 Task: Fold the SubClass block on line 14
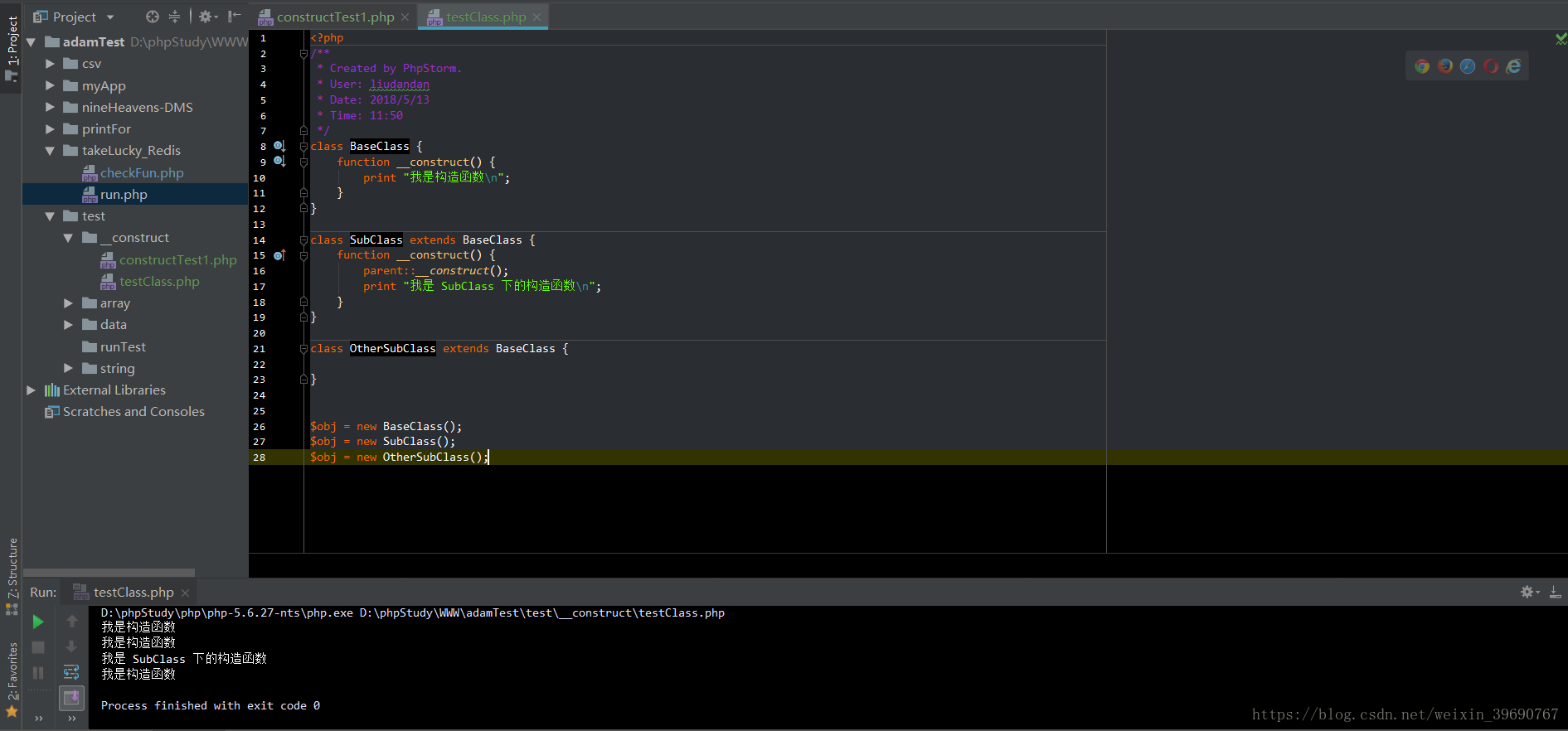pos(303,240)
